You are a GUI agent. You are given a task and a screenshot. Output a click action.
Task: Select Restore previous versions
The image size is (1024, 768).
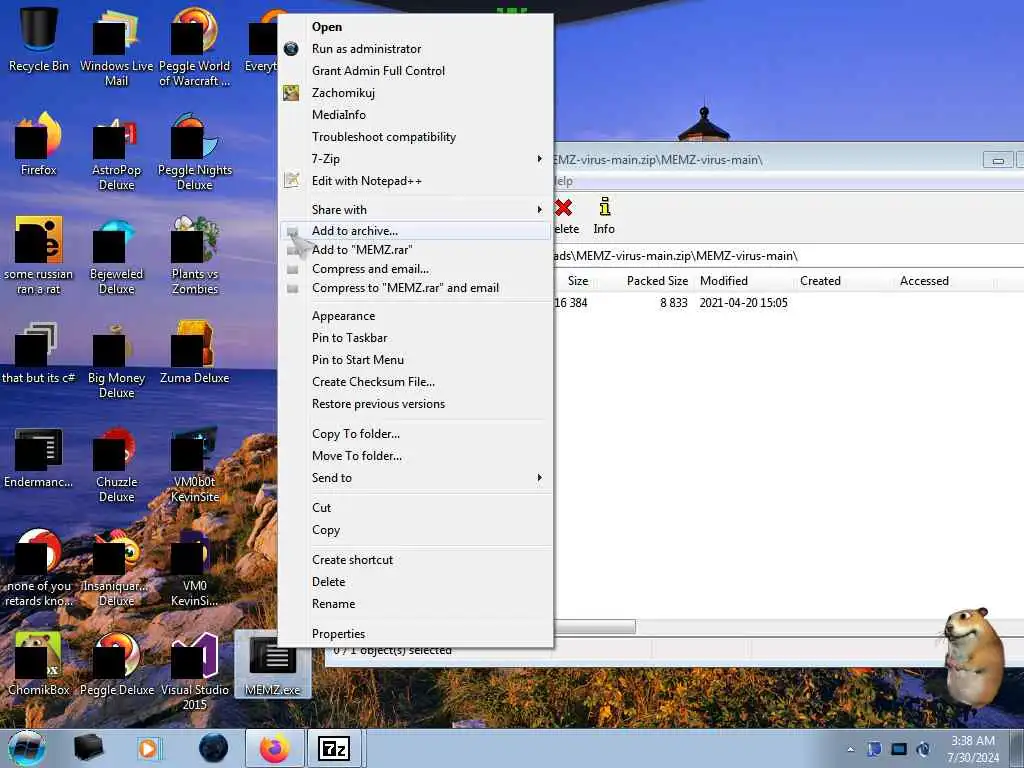[x=416, y=404]
